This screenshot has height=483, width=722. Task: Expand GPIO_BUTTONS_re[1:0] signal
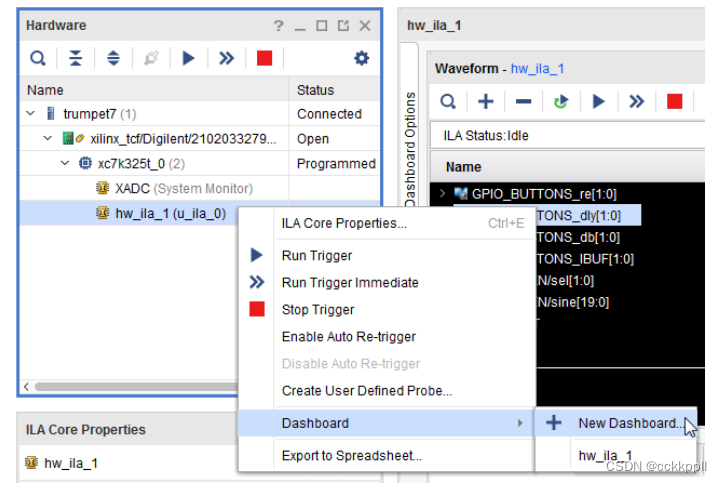pyautogui.click(x=443, y=193)
